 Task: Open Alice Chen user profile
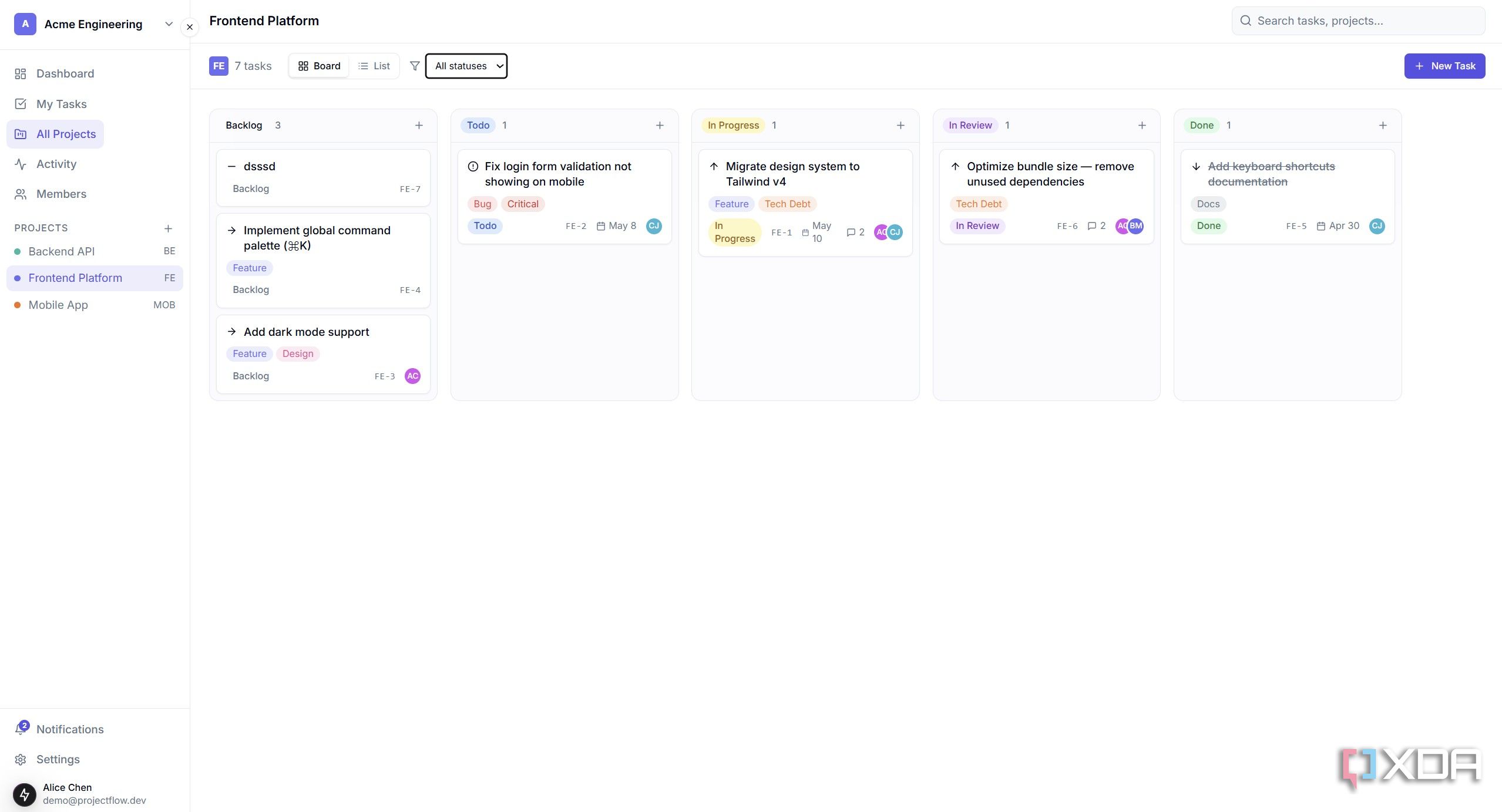[x=95, y=794]
